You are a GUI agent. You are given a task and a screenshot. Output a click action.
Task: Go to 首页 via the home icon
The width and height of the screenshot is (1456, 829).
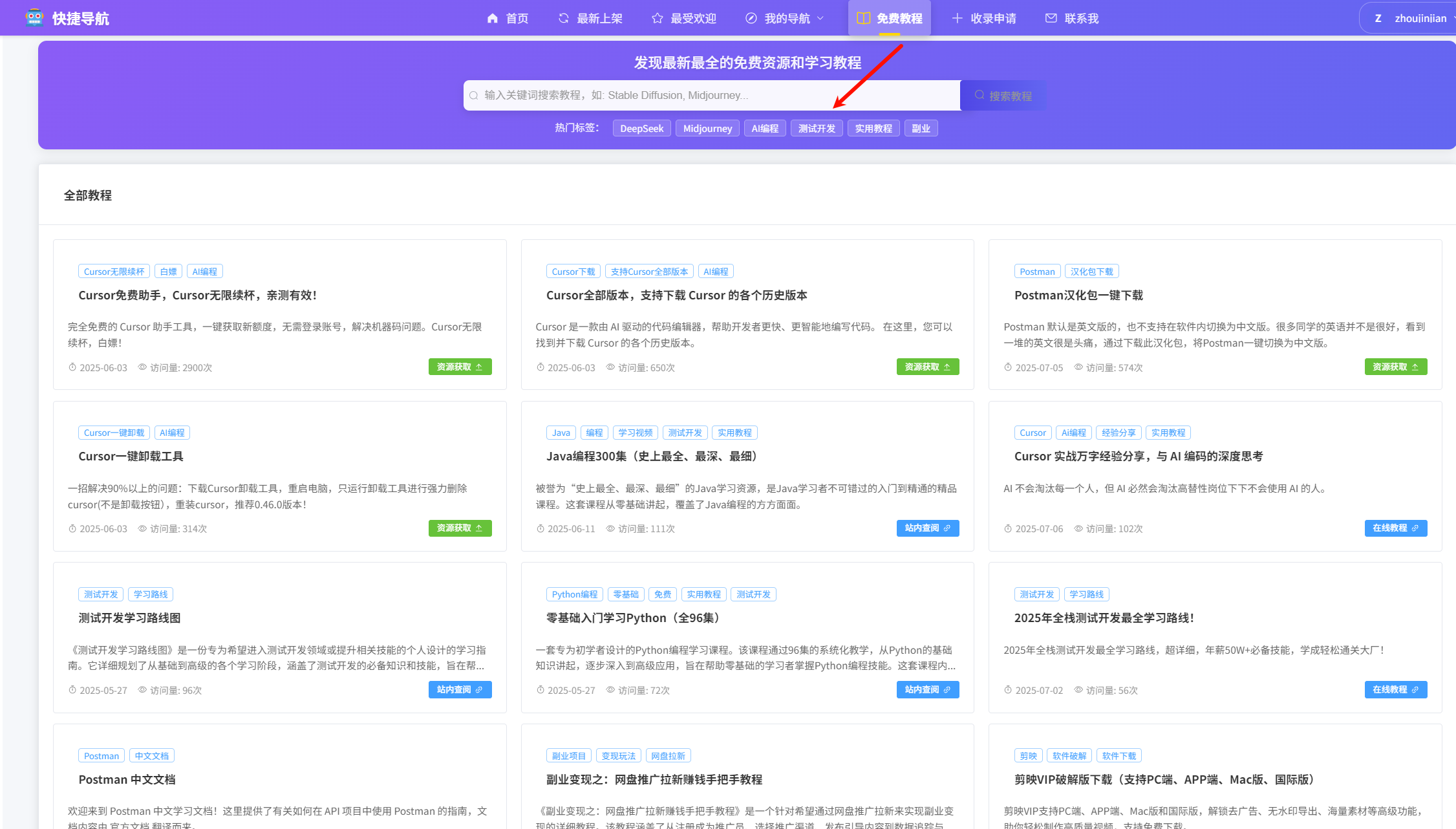[x=493, y=18]
